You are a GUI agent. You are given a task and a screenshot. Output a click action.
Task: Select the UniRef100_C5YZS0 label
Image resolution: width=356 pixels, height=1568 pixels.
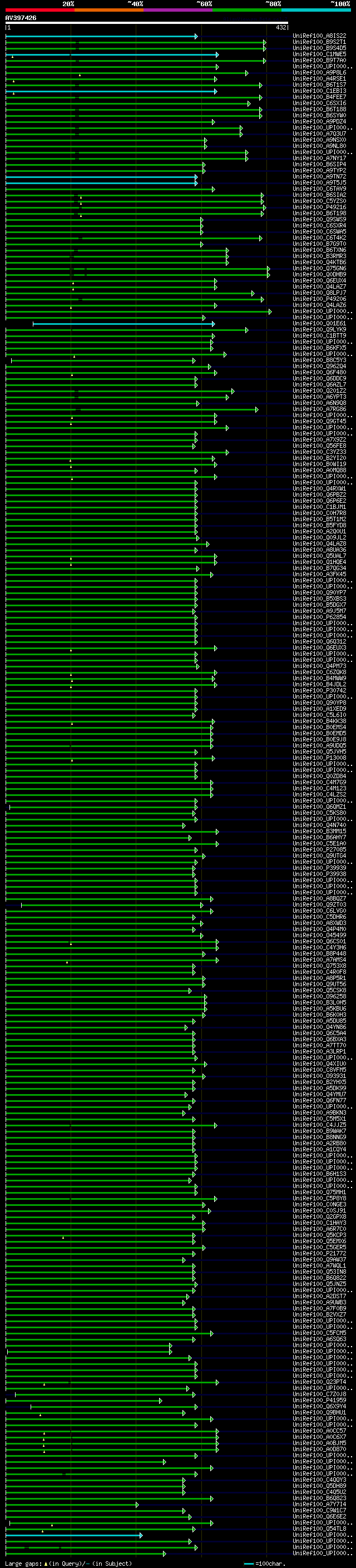[319, 201]
